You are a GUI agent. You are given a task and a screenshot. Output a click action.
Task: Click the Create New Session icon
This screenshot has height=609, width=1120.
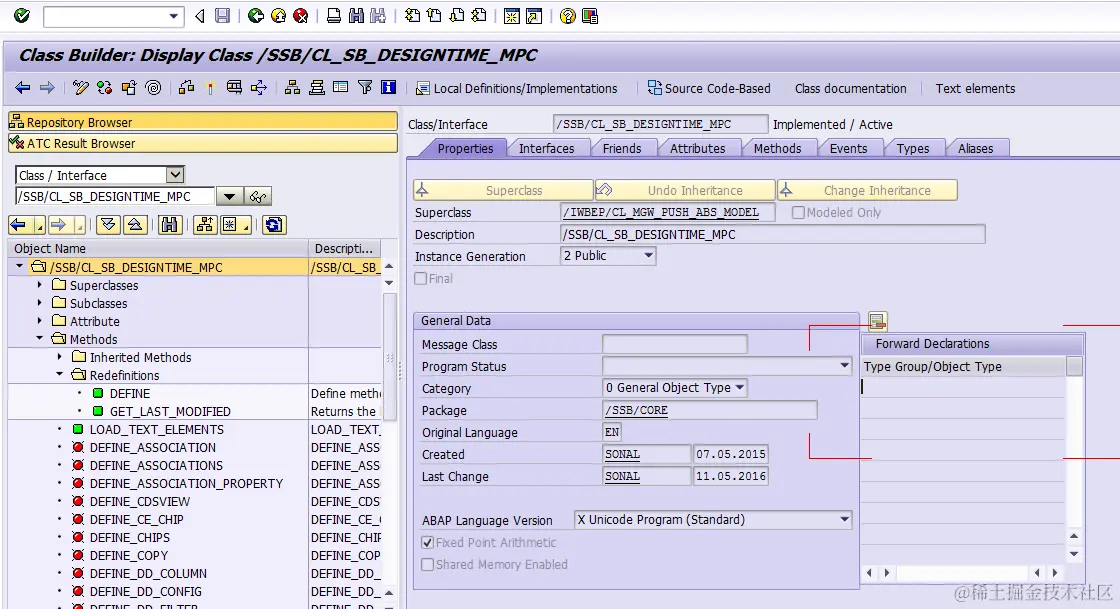pyautogui.click(x=511, y=16)
